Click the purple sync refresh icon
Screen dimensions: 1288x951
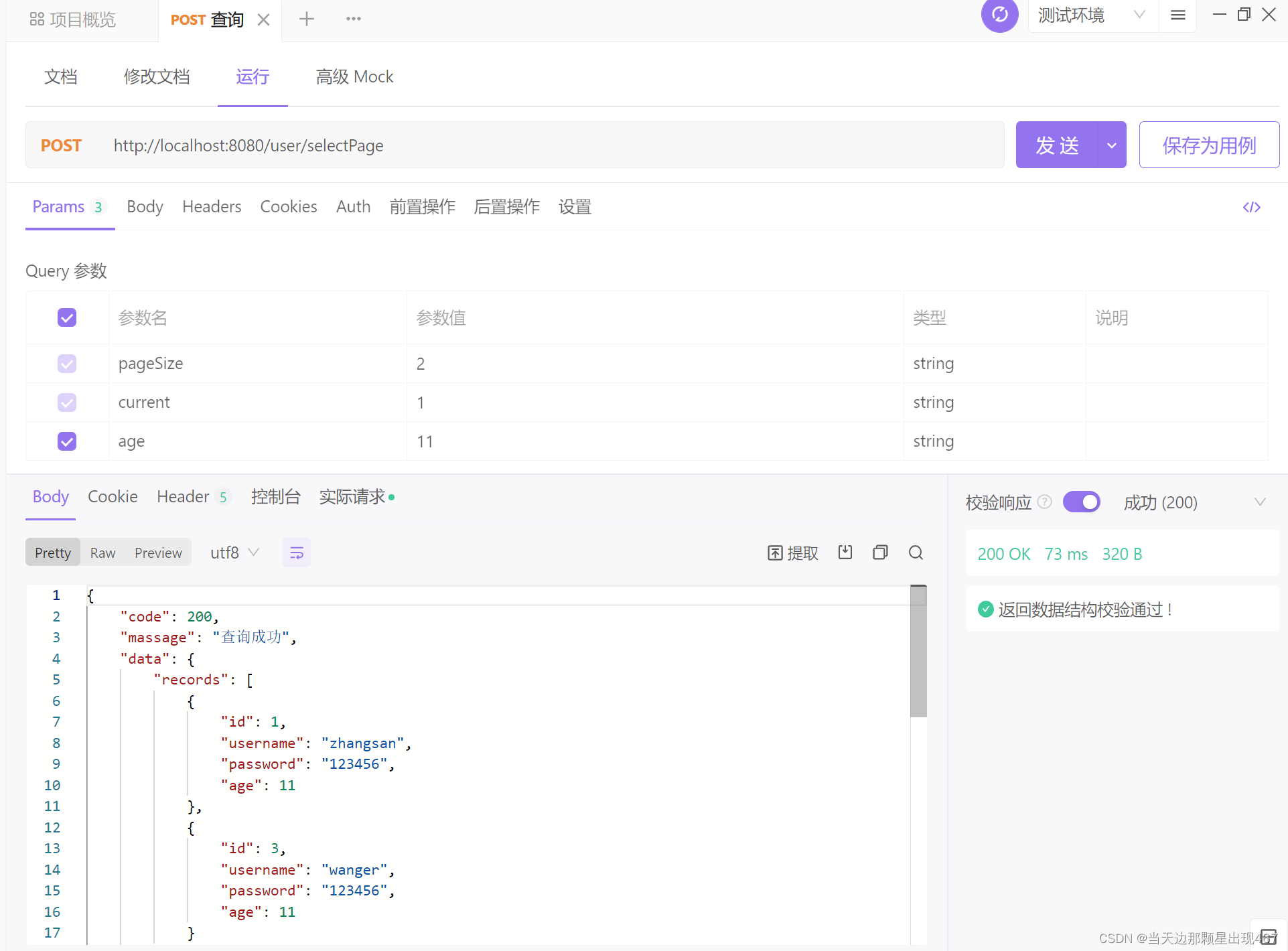pos(999,15)
